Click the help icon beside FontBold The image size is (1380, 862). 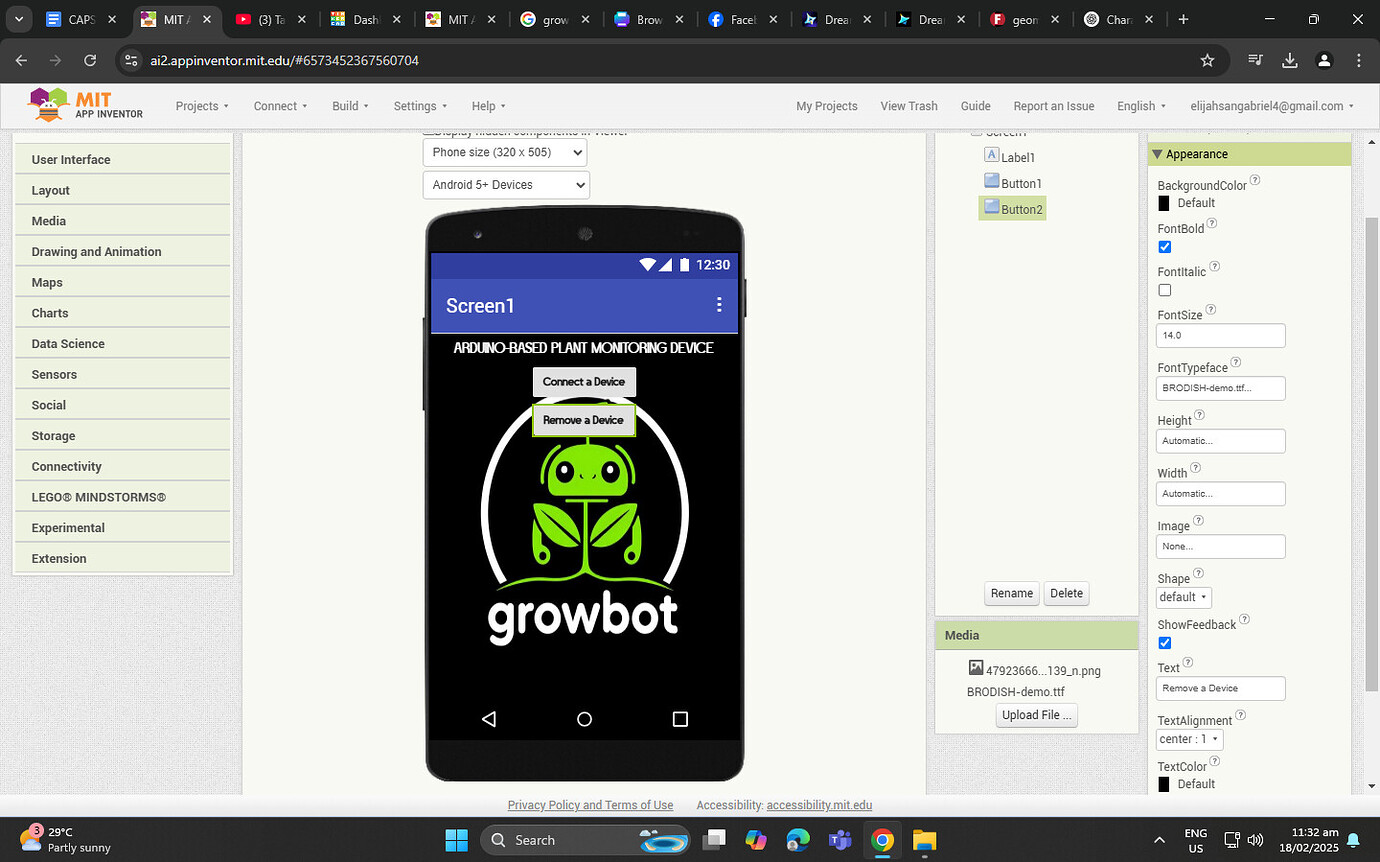(1211, 224)
